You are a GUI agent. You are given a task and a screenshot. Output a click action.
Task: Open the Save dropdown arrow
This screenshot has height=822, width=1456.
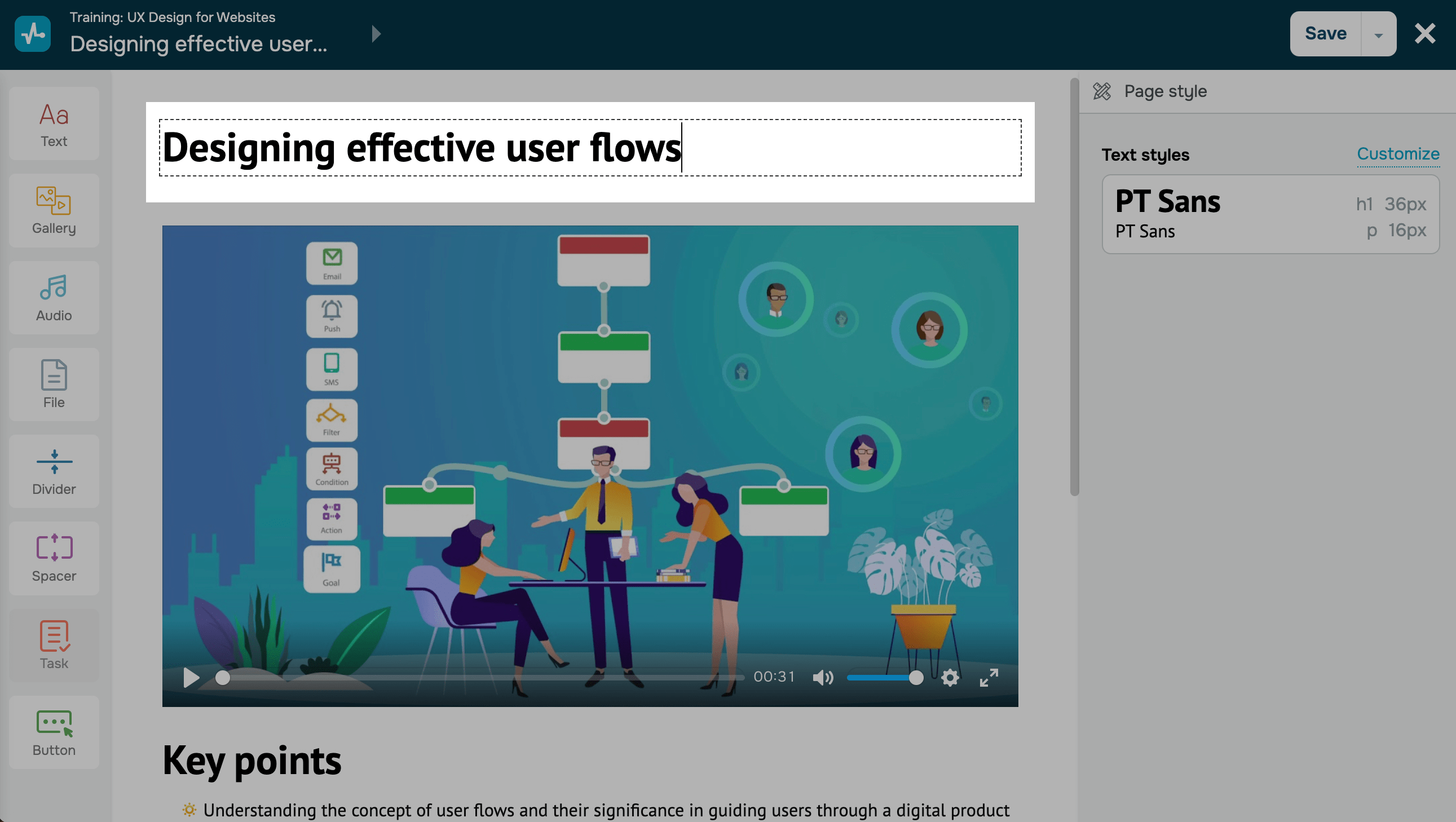[x=1378, y=34]
